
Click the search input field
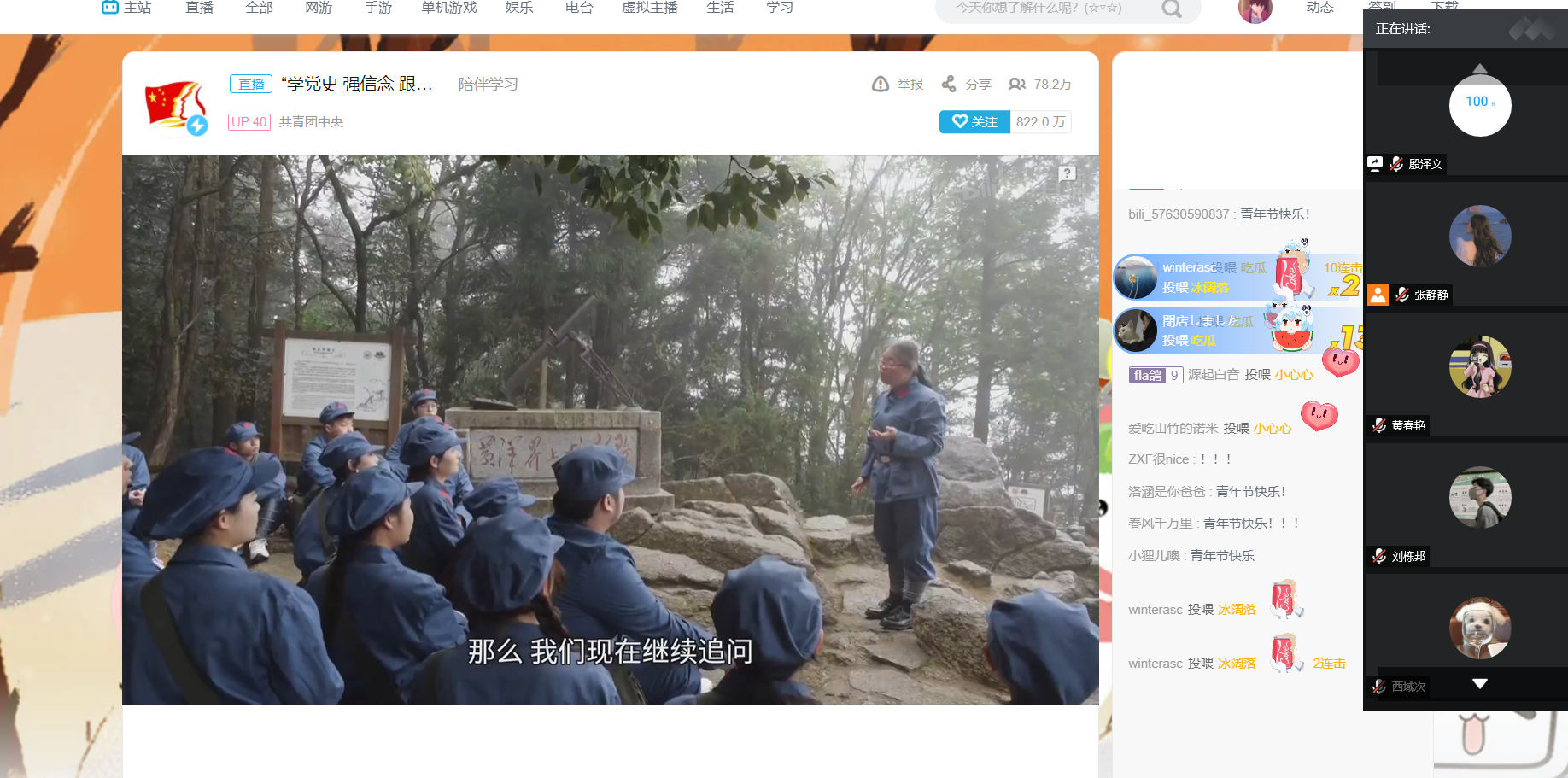click(x=1050, y=9)
